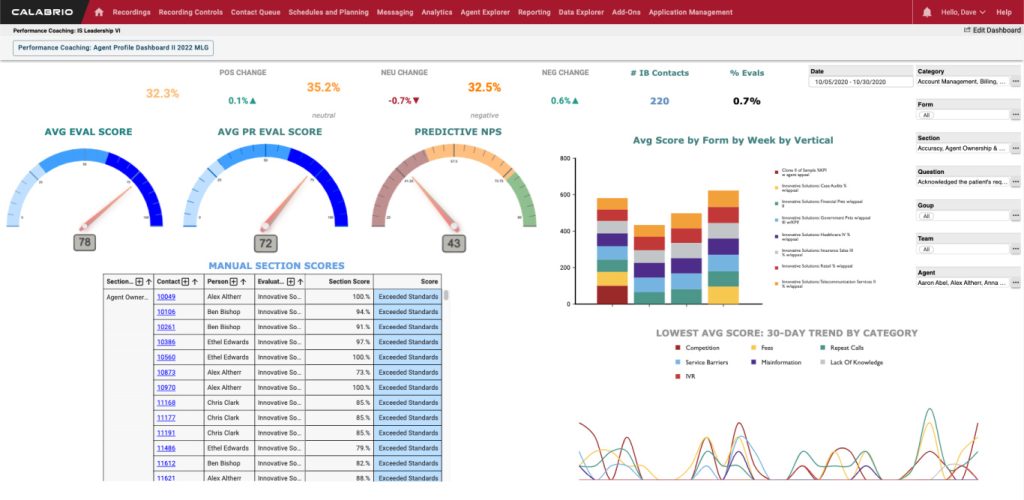Sort Person column with the arrow icon
Image resolution: width=1024 pixels, height=500 pixels.
pos(244,282)
